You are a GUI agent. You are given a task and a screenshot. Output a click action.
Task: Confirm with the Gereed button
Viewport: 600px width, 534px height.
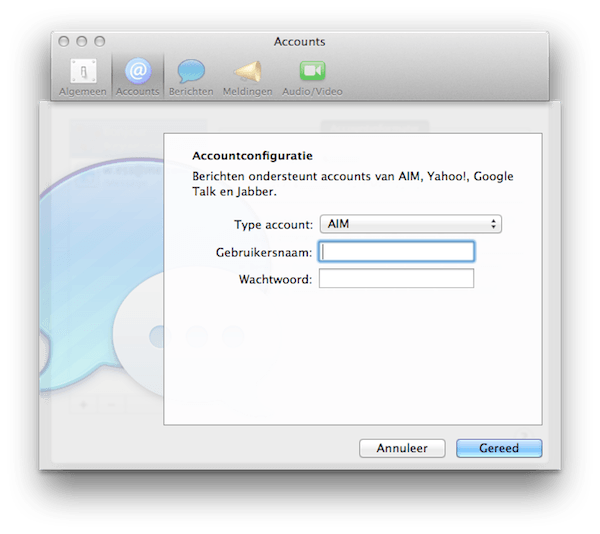point(499,448)
